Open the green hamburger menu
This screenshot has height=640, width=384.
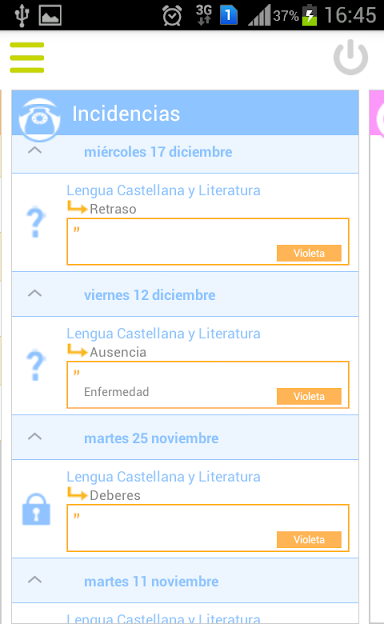(x=27, y=58)
